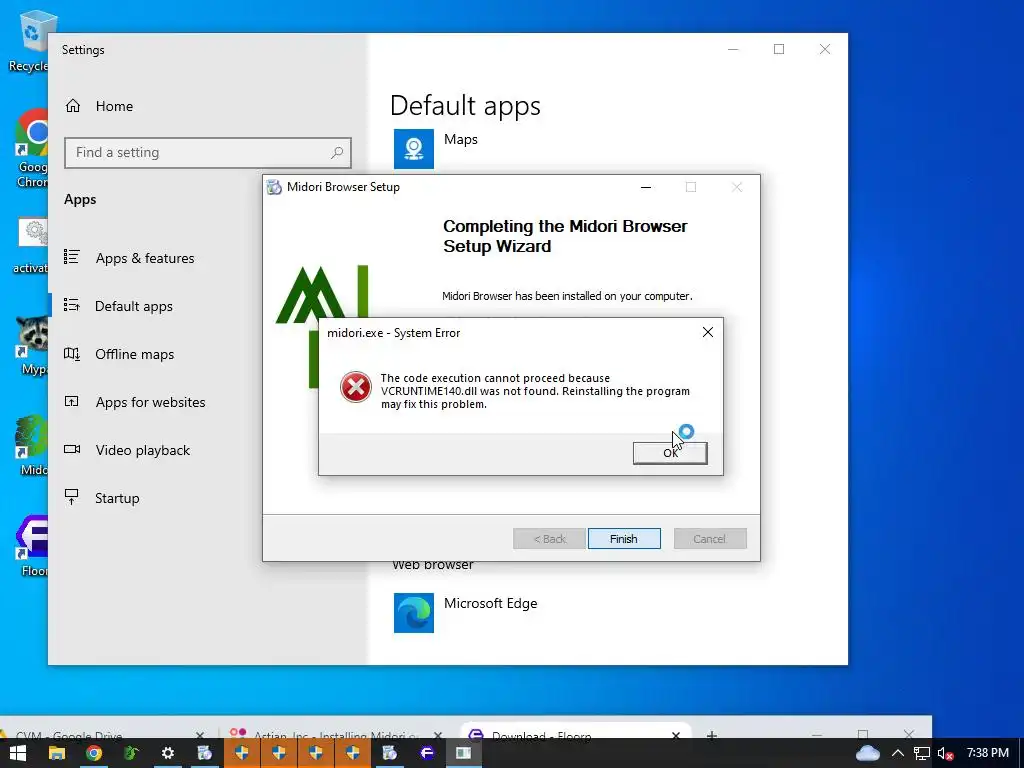Select the Recycle Bin desktop icon
This screenshot has height=768, width=1024.
point(29,40)
